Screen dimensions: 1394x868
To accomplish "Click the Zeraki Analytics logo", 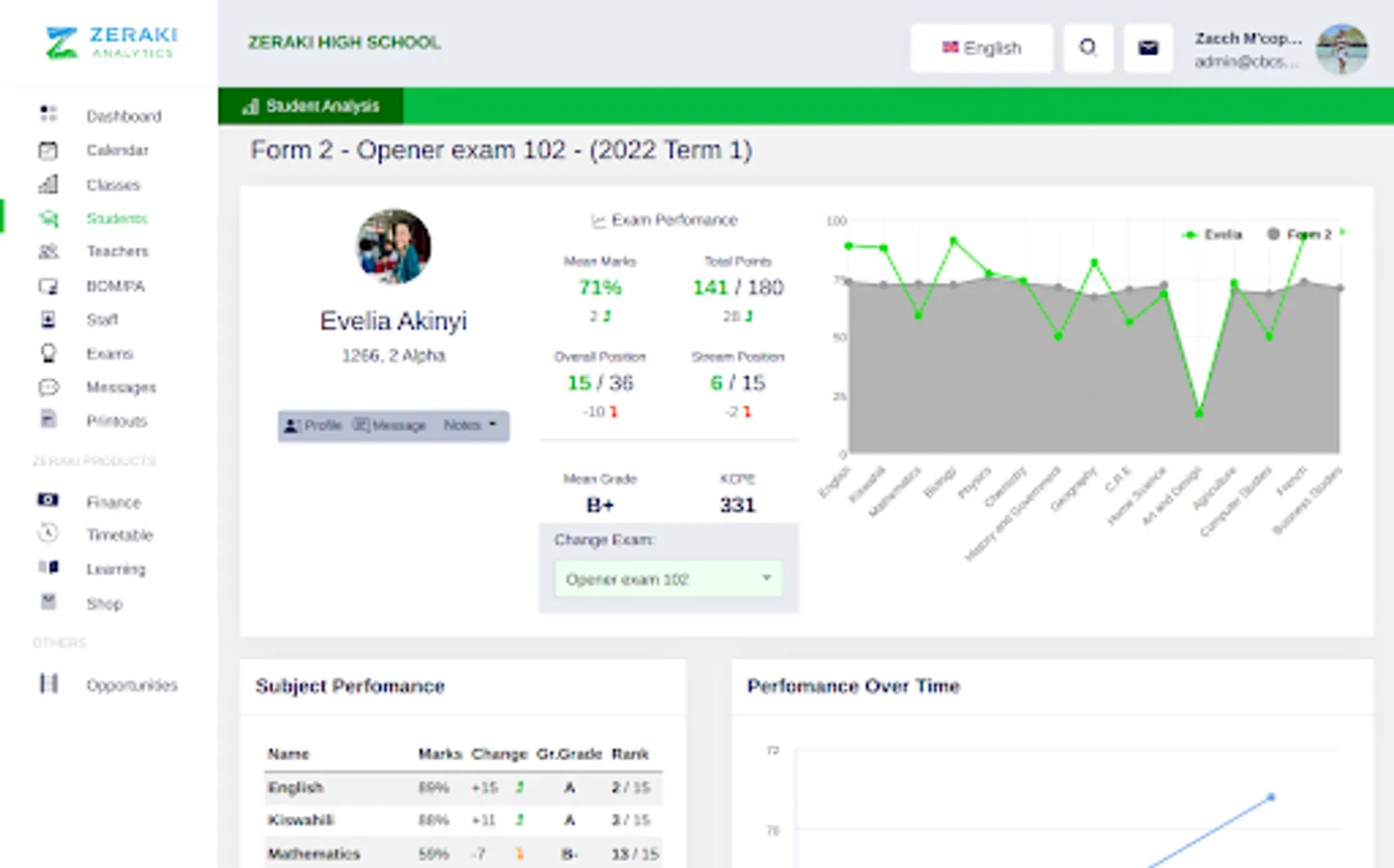I will [111, 42].
